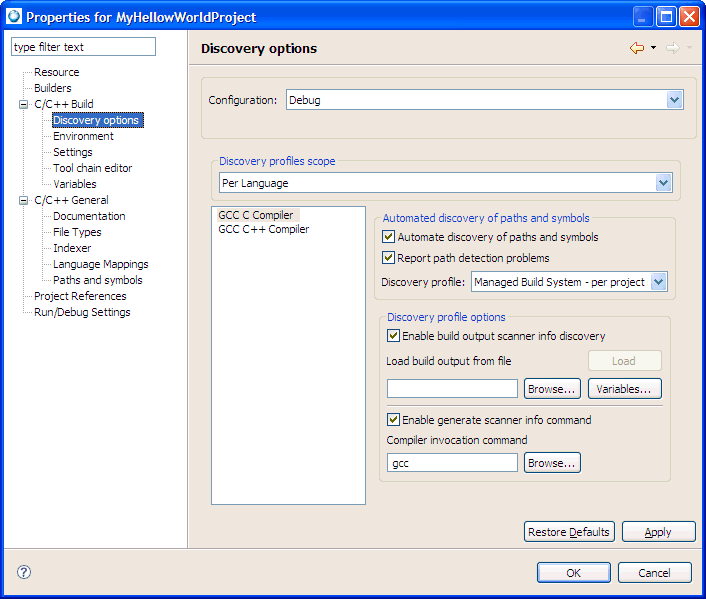Open the Discovery profile dropdown
This screenshot has width=706, height=599.
click(658, 282)
